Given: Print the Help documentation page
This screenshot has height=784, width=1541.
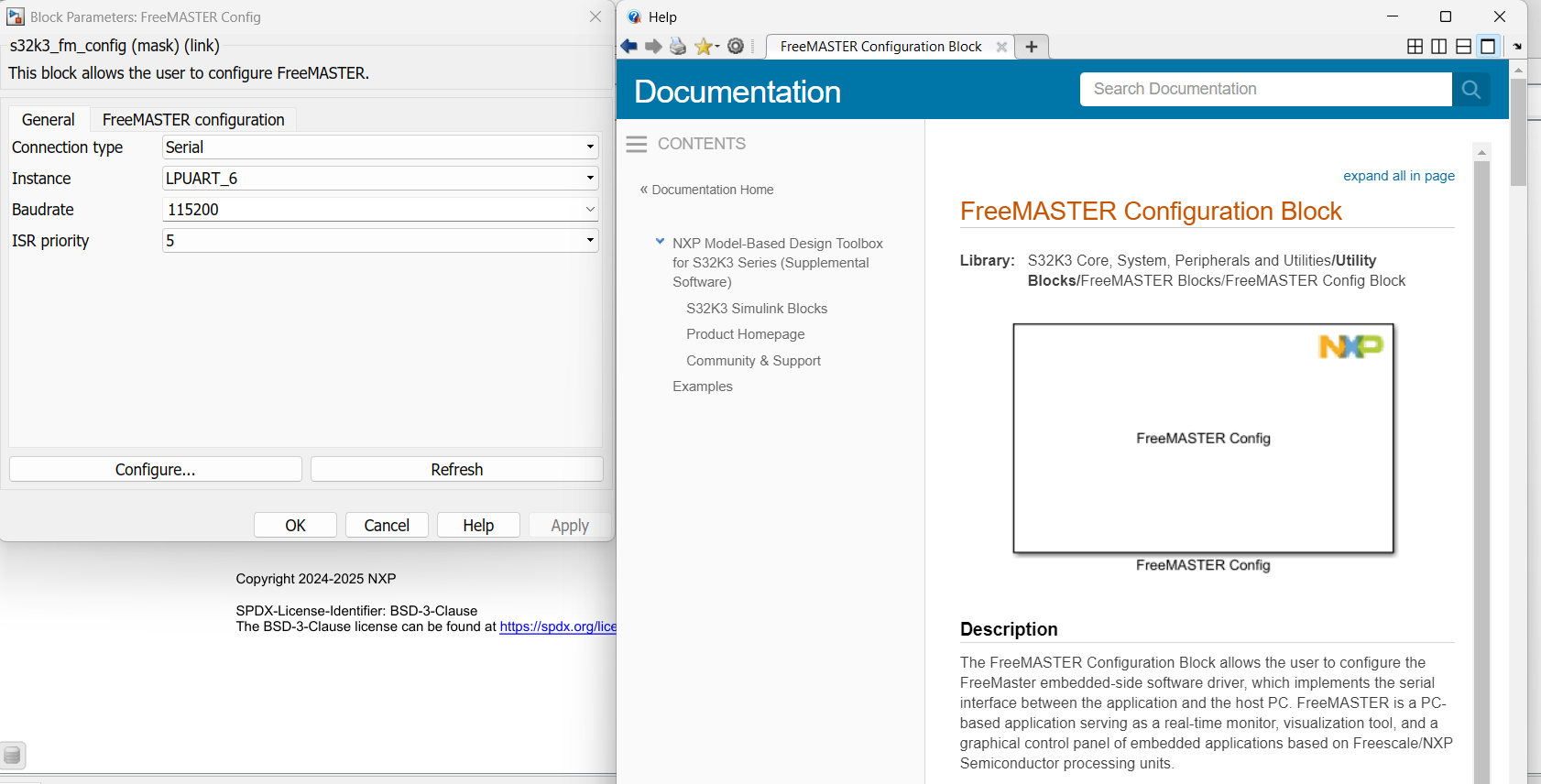Looking at the screenshot, I should (678, 47).
